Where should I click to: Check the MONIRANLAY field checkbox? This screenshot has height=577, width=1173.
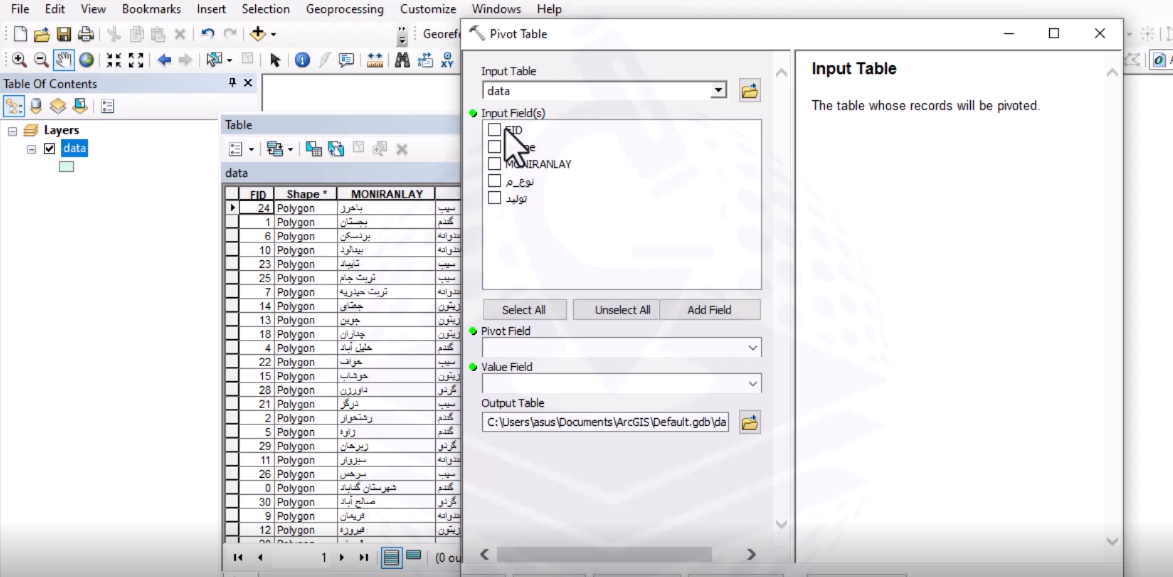[x=494, y=164]
